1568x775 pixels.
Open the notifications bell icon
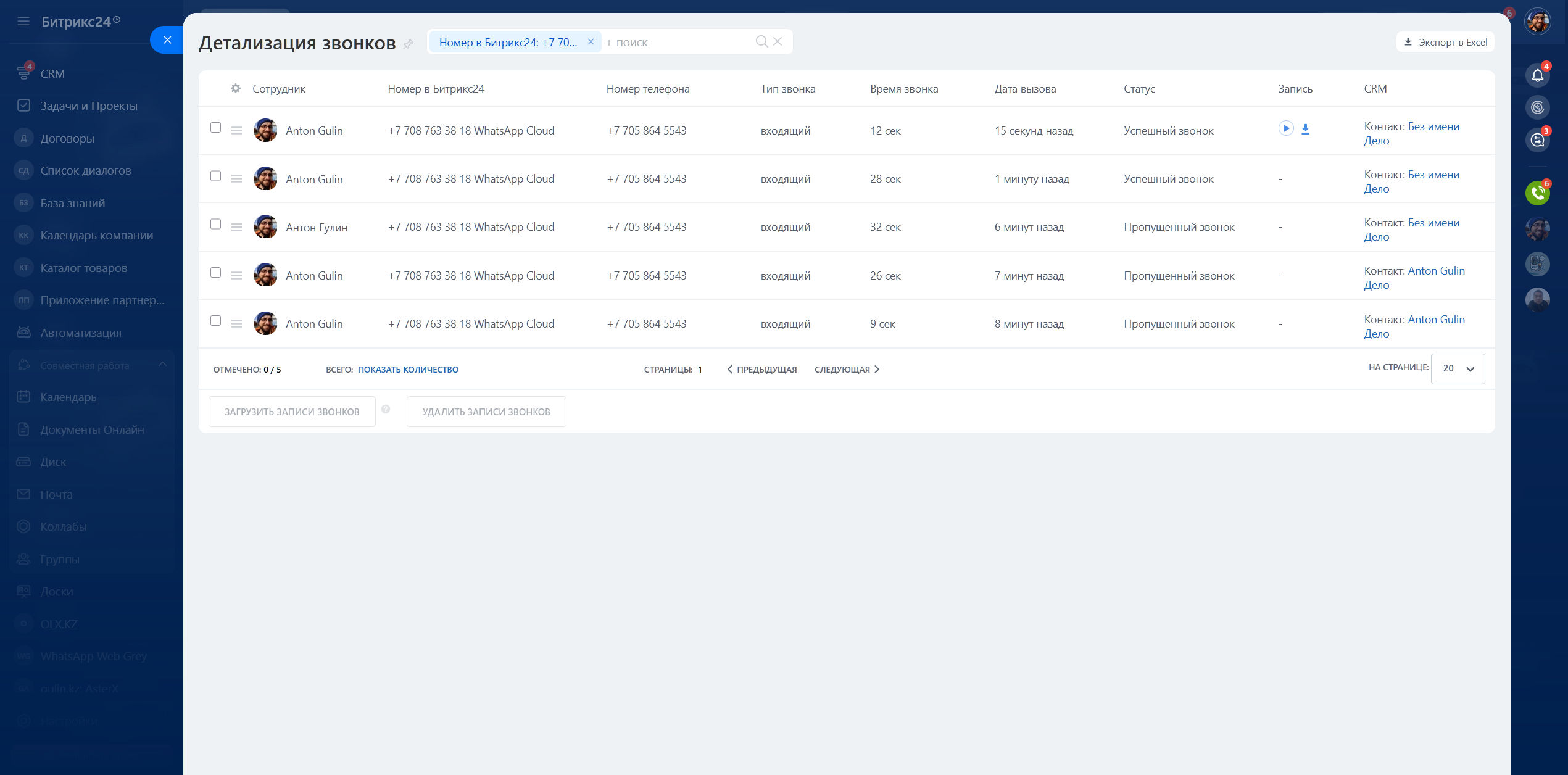point(1537,75)
